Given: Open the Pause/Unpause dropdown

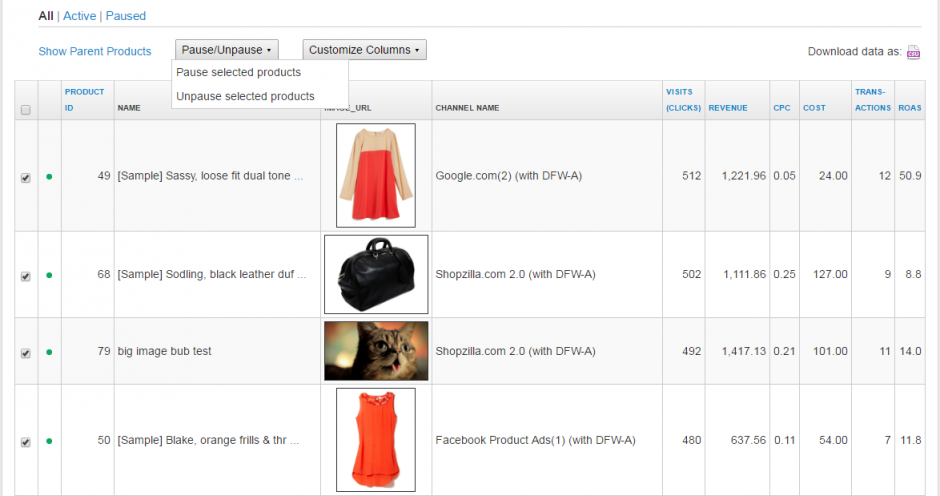Looking at the screenshot, I should click(227, 50).
